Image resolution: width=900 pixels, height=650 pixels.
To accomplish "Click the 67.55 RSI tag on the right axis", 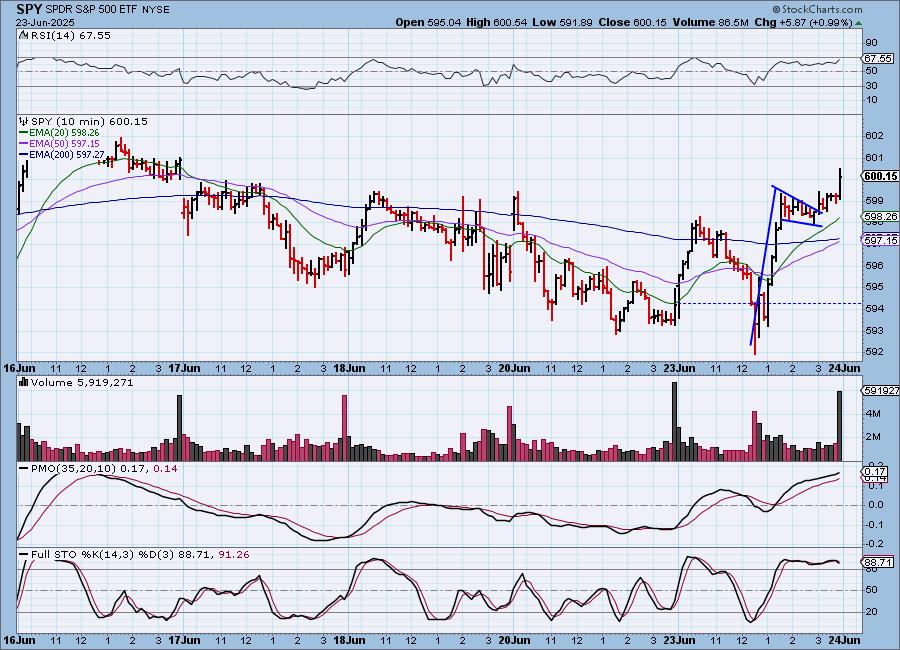I will (878, 59).
